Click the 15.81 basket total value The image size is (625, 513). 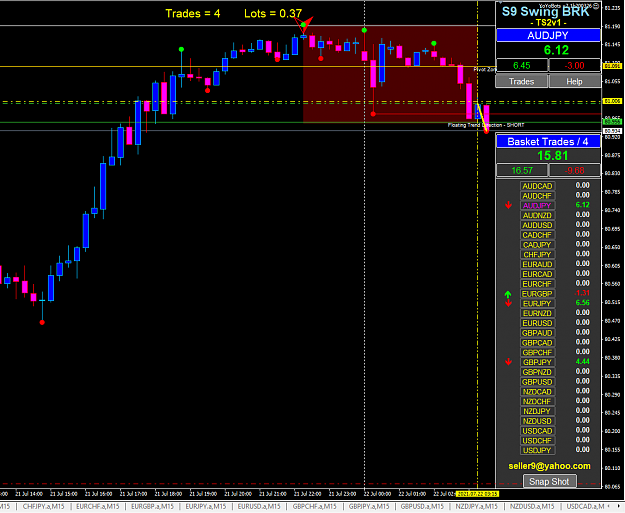552,156
